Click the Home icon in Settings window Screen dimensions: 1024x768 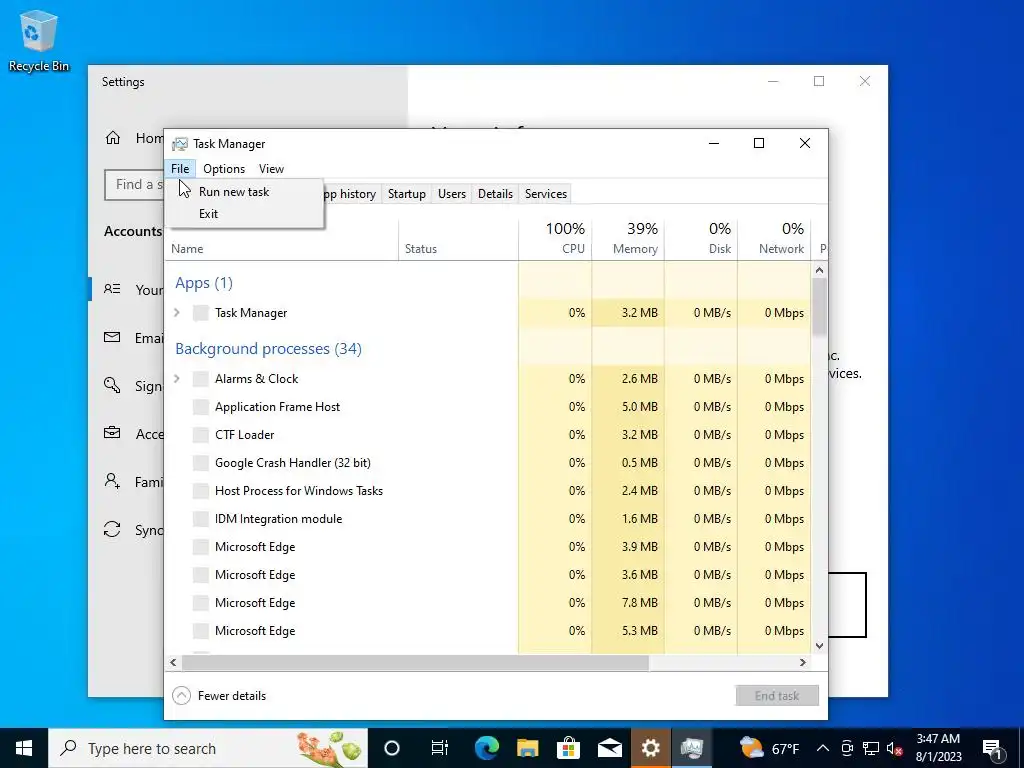tap(113, 138)
